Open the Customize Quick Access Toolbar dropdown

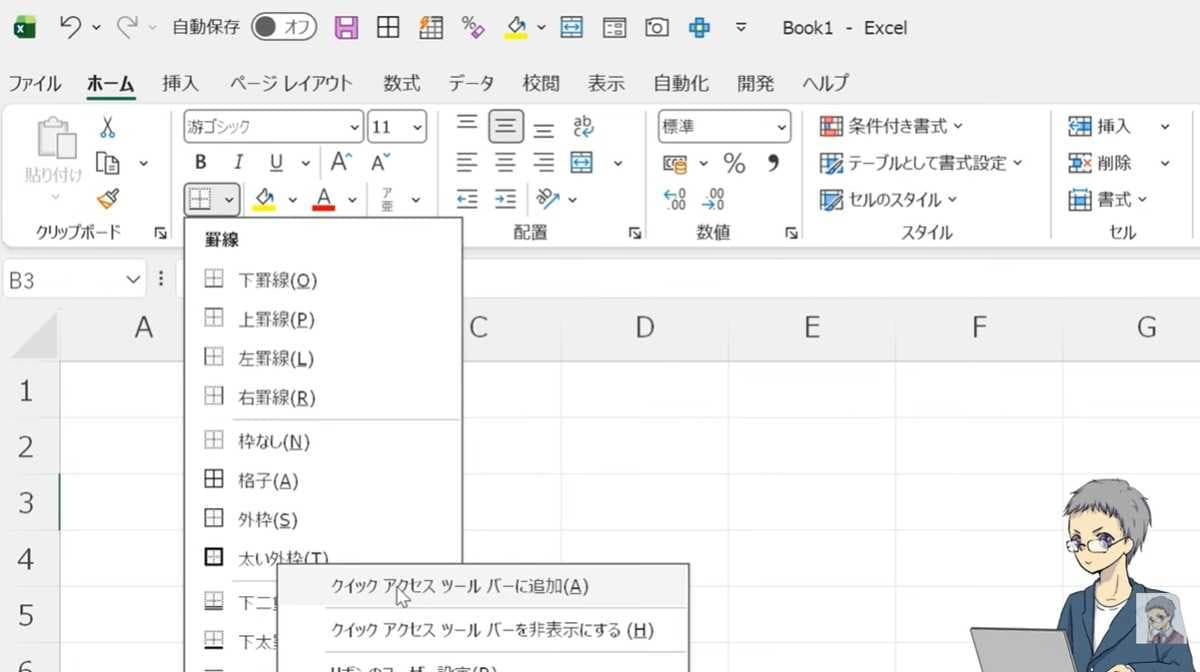(741, 27)
